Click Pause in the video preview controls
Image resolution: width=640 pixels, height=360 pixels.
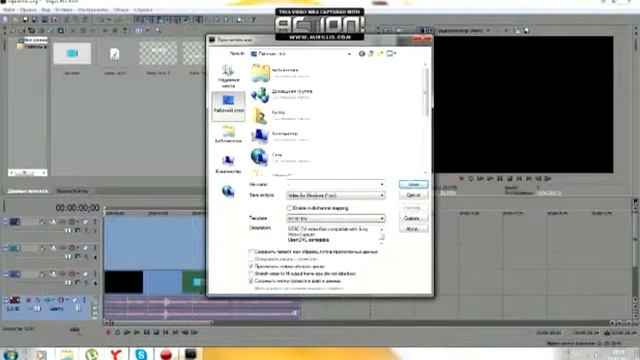(500, 179)
